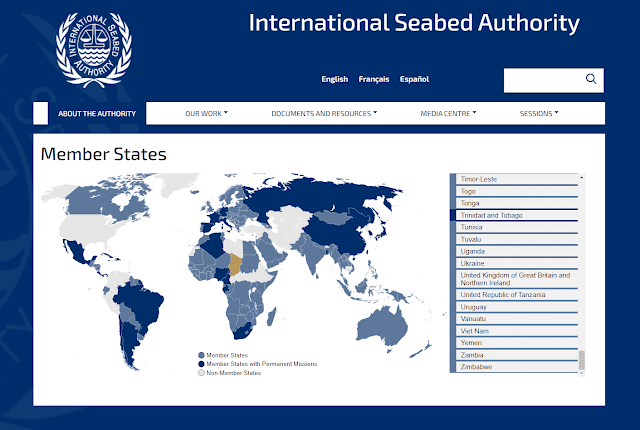Viewport: 640px width, 430px height.
Task: Switch language to Español
Action: (414, 79)
